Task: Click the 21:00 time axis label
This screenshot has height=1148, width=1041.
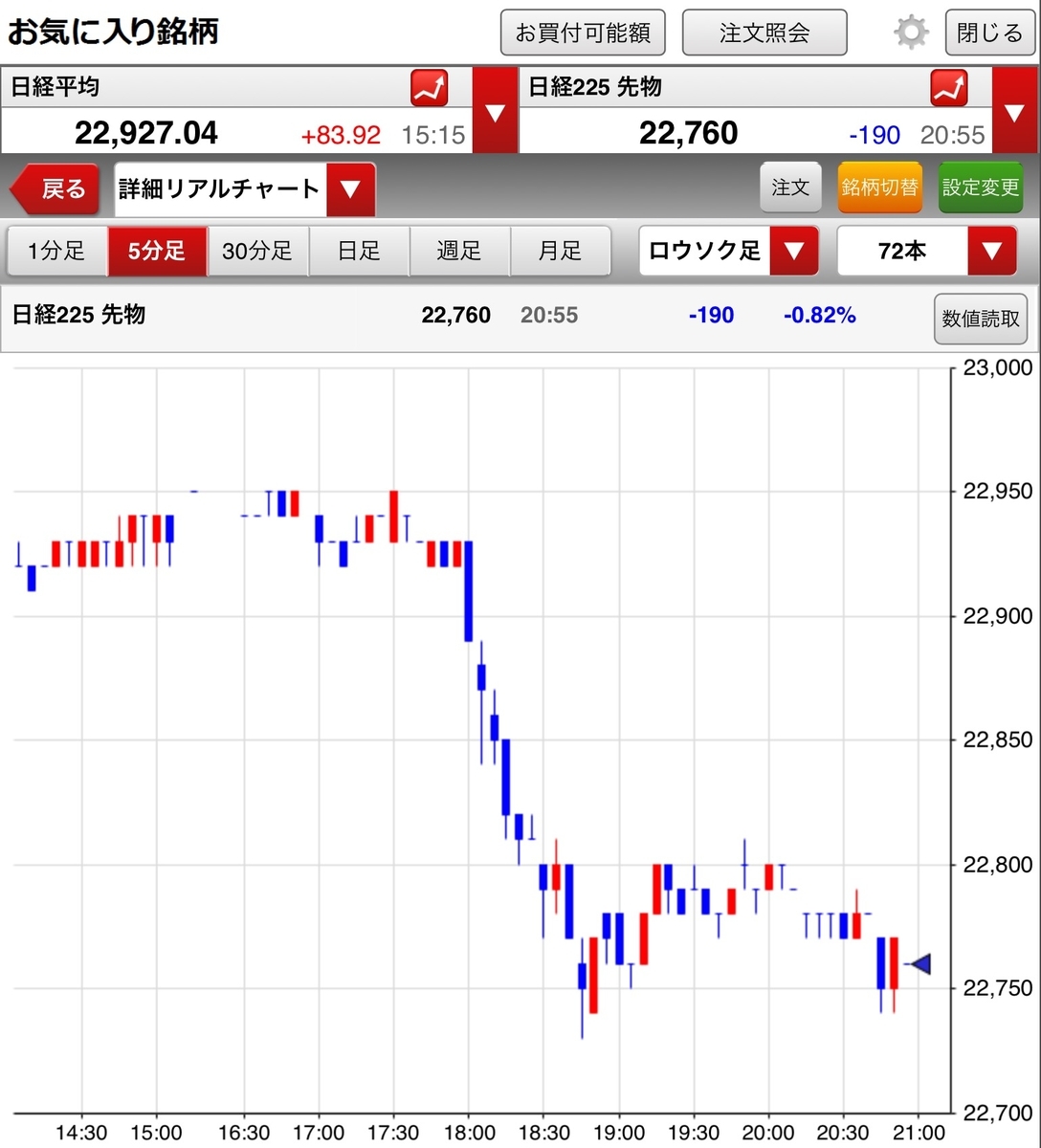Action: [x=919, y=1133]
